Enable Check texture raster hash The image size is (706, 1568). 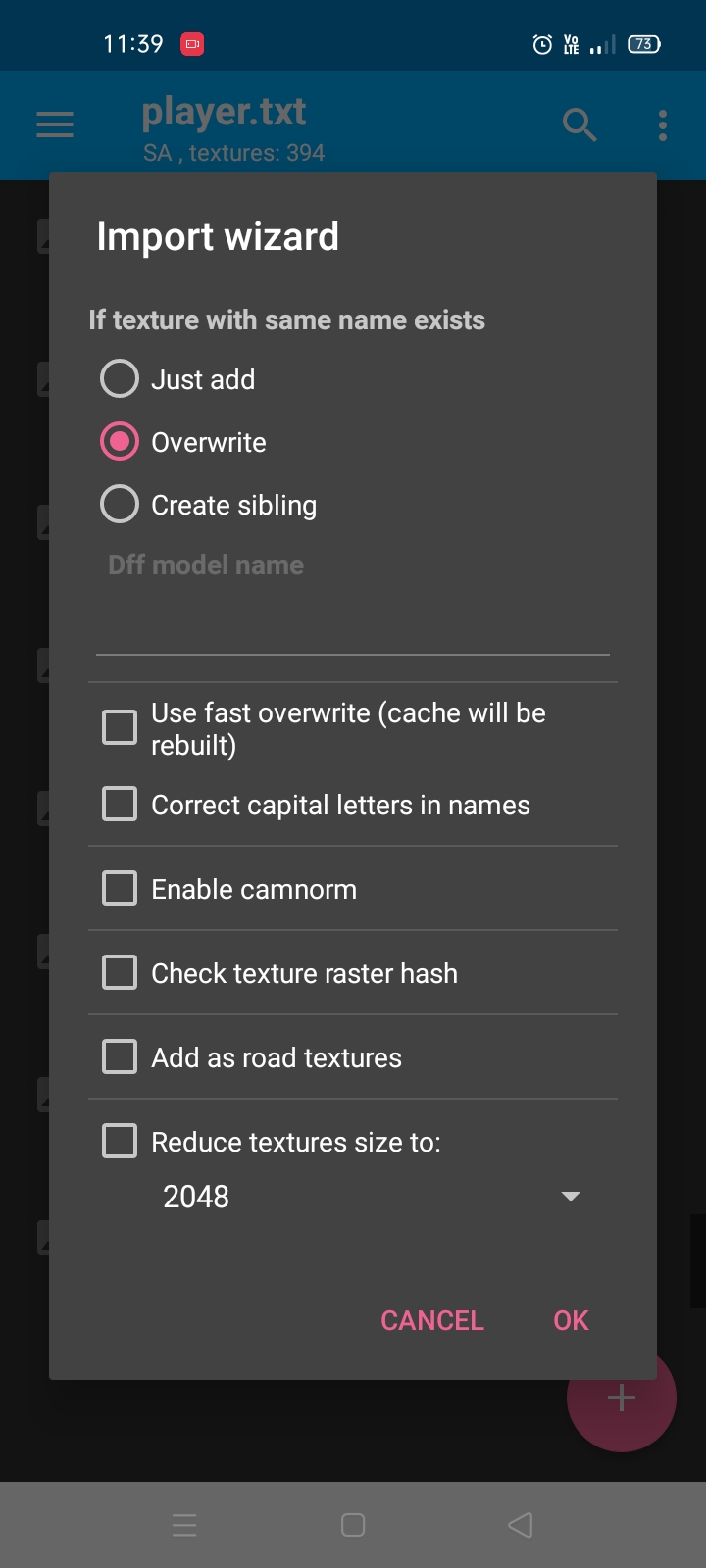pos(120,973)
